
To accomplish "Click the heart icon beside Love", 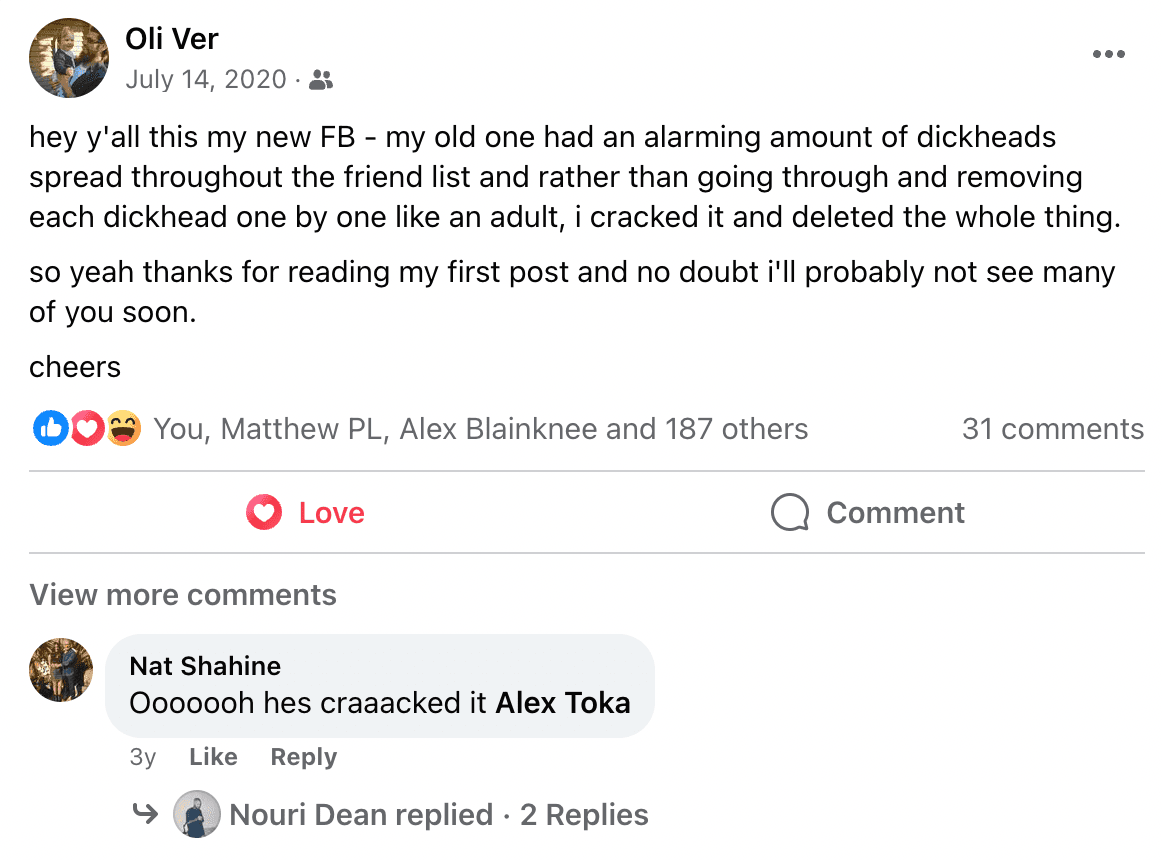I will [264, 513].
